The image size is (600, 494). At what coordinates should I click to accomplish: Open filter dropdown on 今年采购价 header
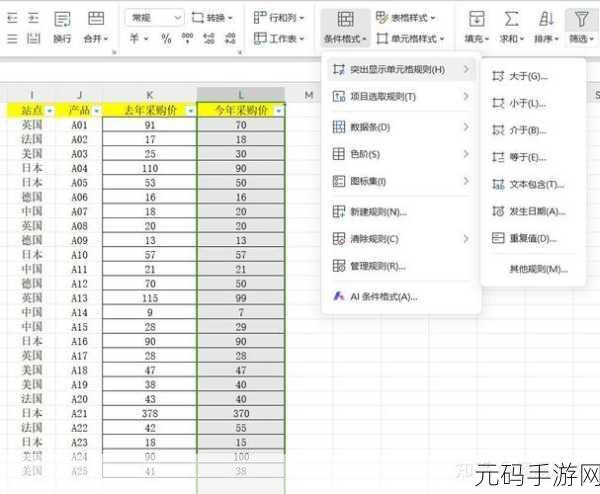[x=279, y=111]
